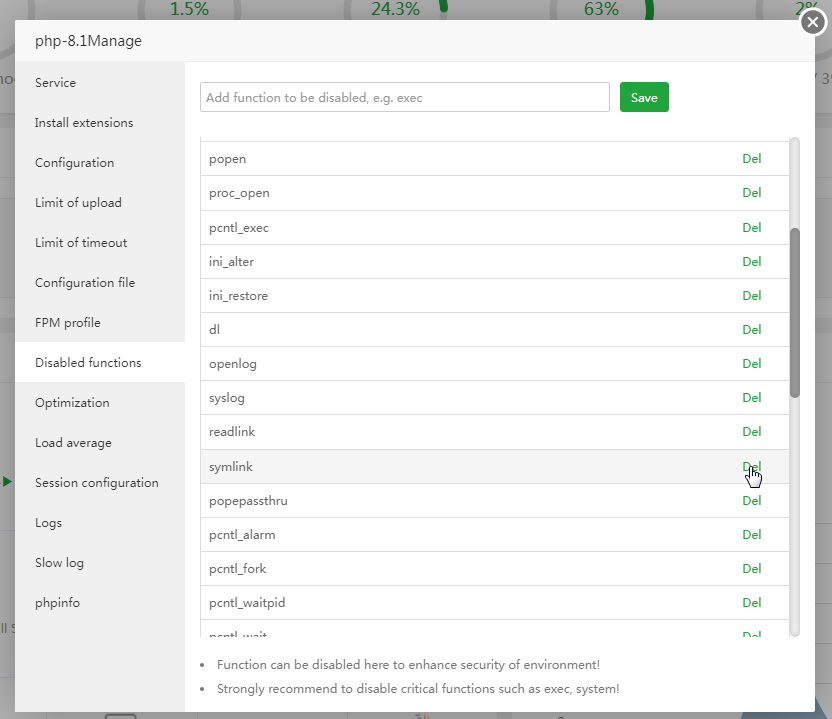Click the function name input field

pyautogui.click(x=404, y=97)
